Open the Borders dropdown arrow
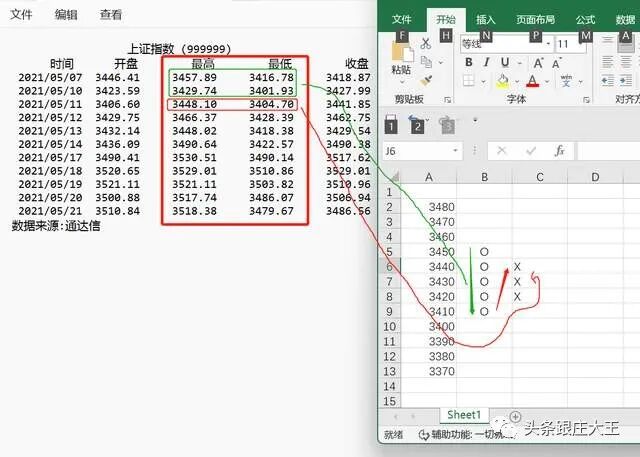This screenshot has height=457, width=640. (483, 81)
